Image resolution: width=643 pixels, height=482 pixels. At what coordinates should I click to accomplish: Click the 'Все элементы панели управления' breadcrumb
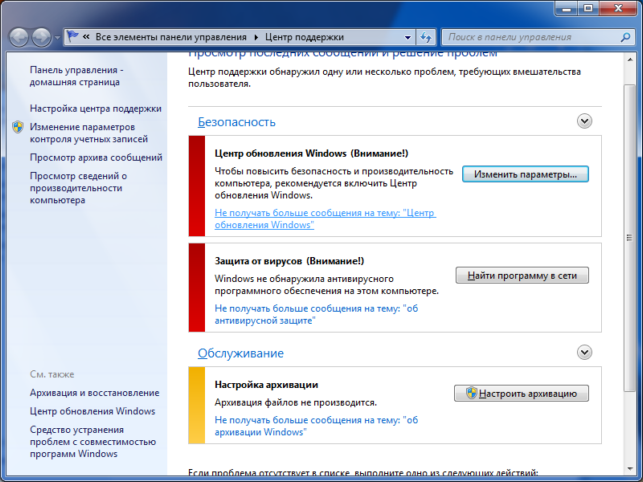171,37
